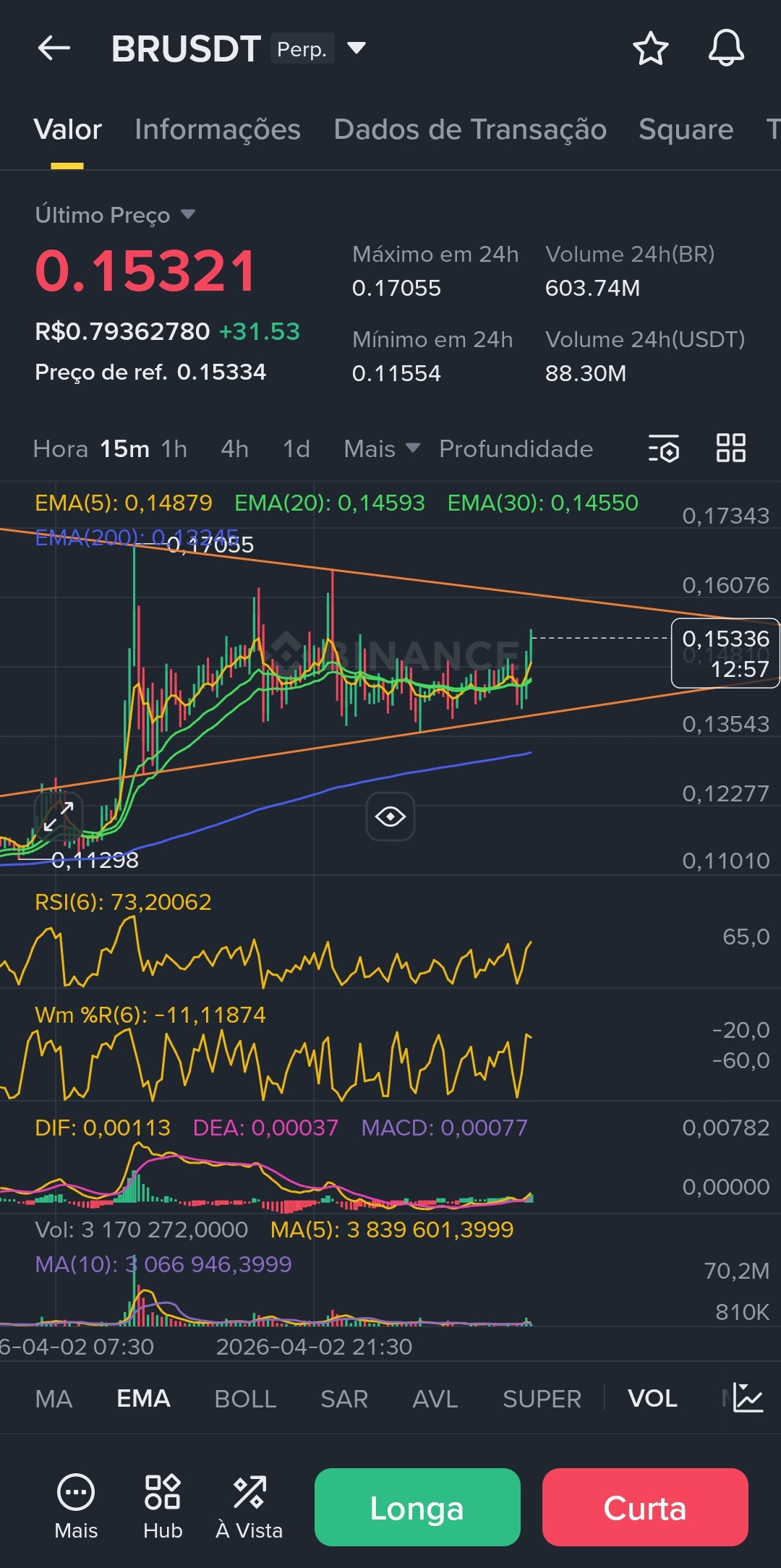This screenshot has width=781, height=1568.
Task: Select the Hora timeframe
Action: (61, 448)
